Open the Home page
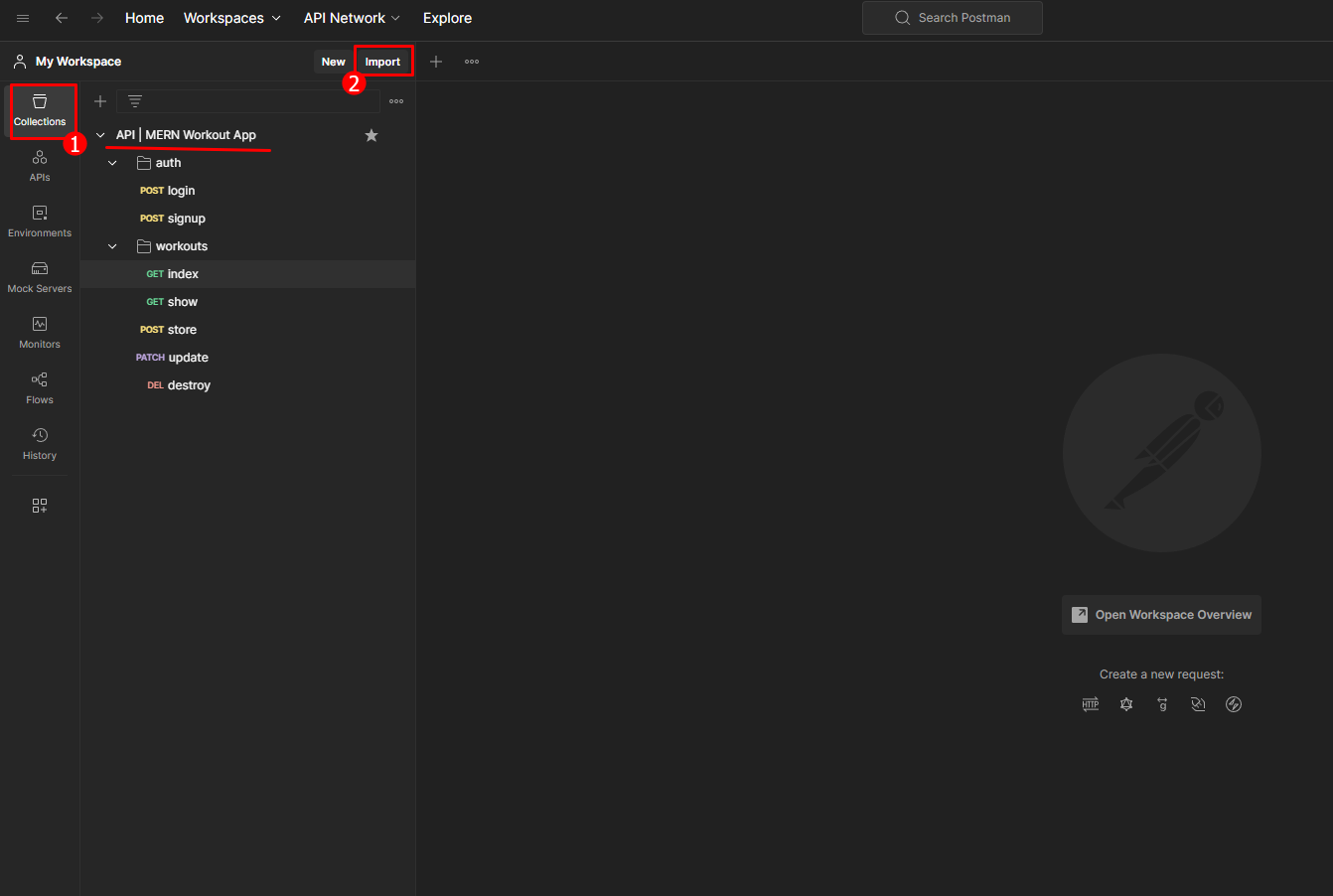Screen dimensions: 1333x896 (144, 18)
